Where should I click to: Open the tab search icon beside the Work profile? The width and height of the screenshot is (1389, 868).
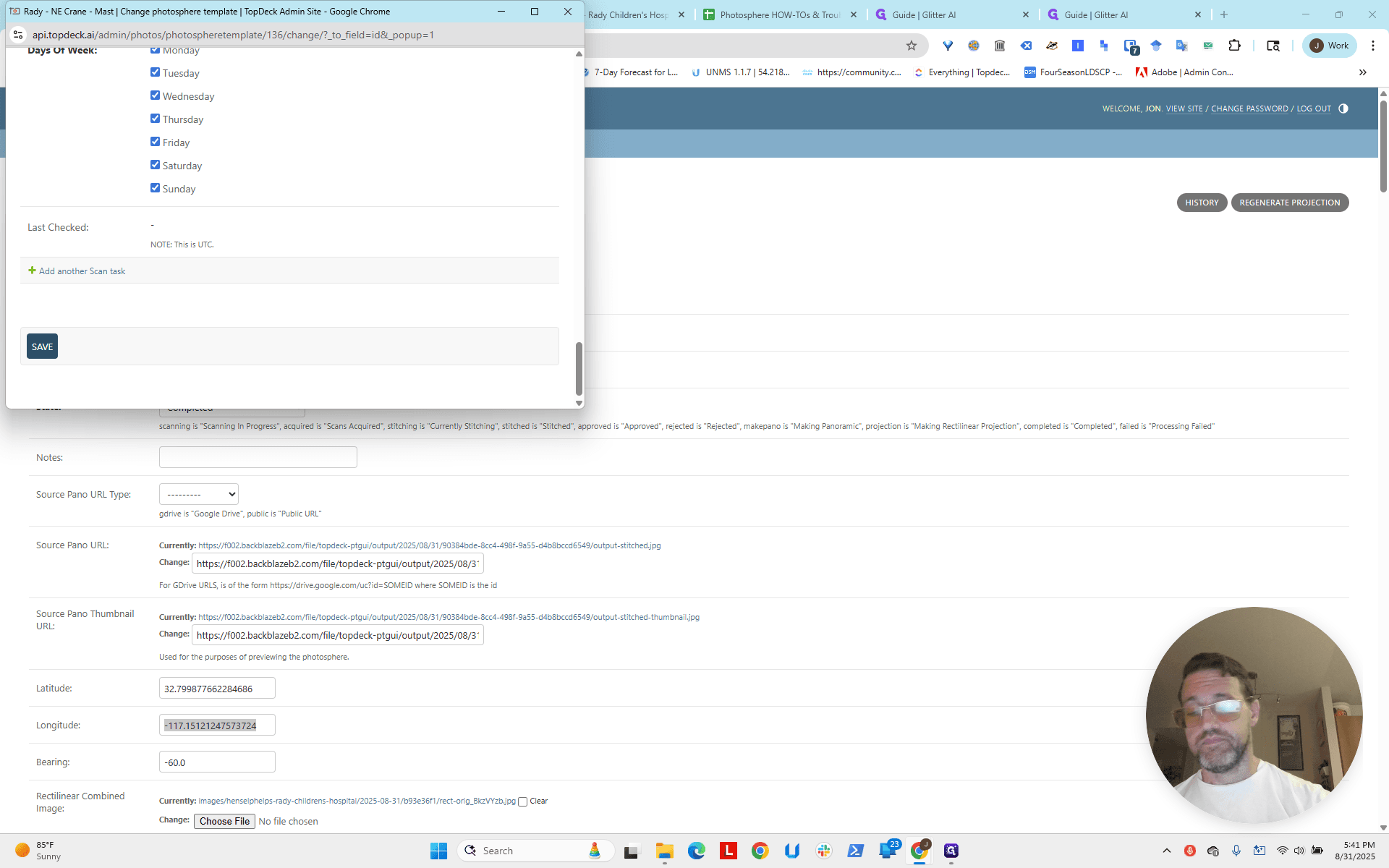pos(1273,46)
